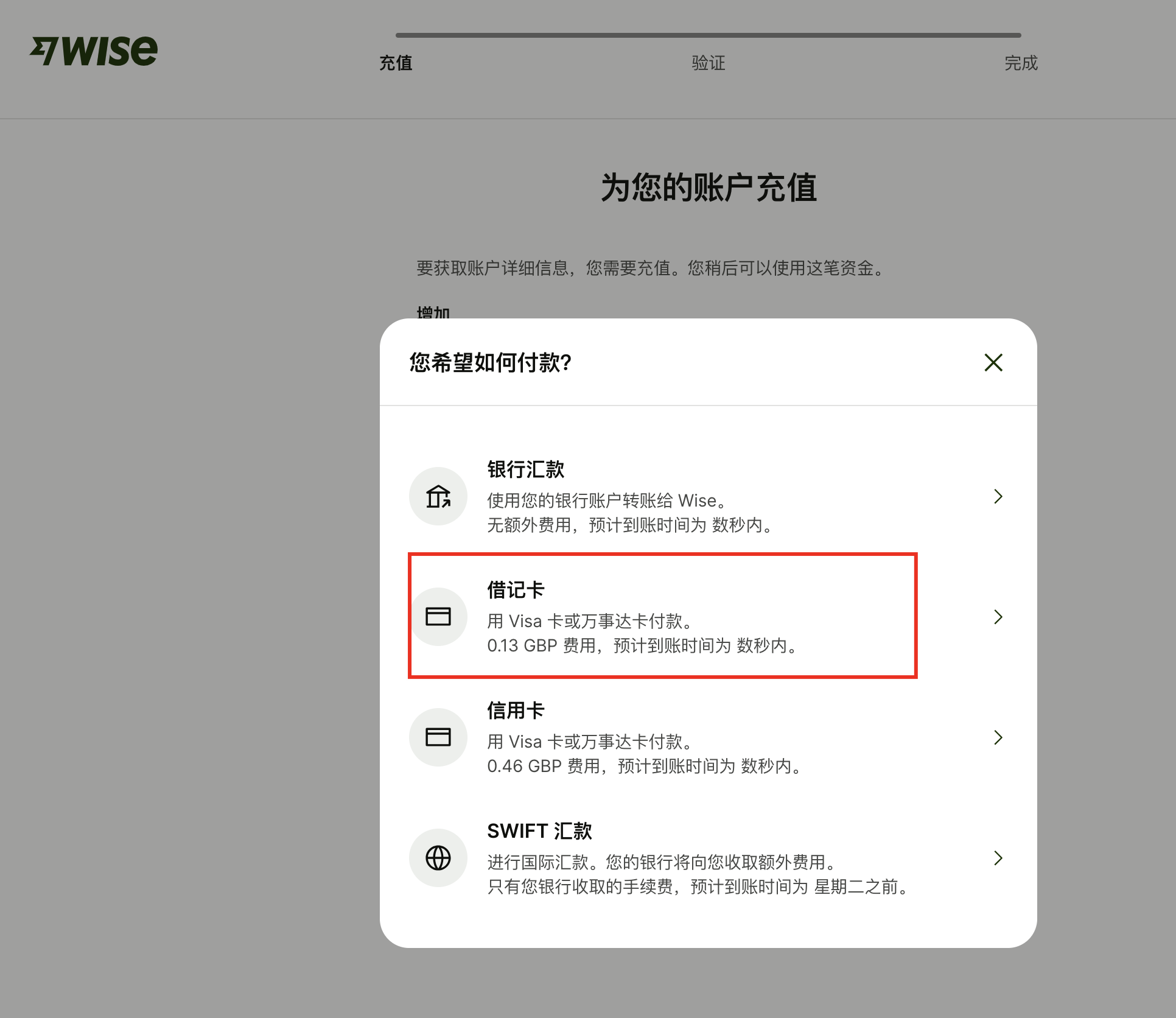Click the text '只有您银行收取的手续费，预计到账时间为 星期二之前。'
1176x1018 pixels.
pos(699,886)
